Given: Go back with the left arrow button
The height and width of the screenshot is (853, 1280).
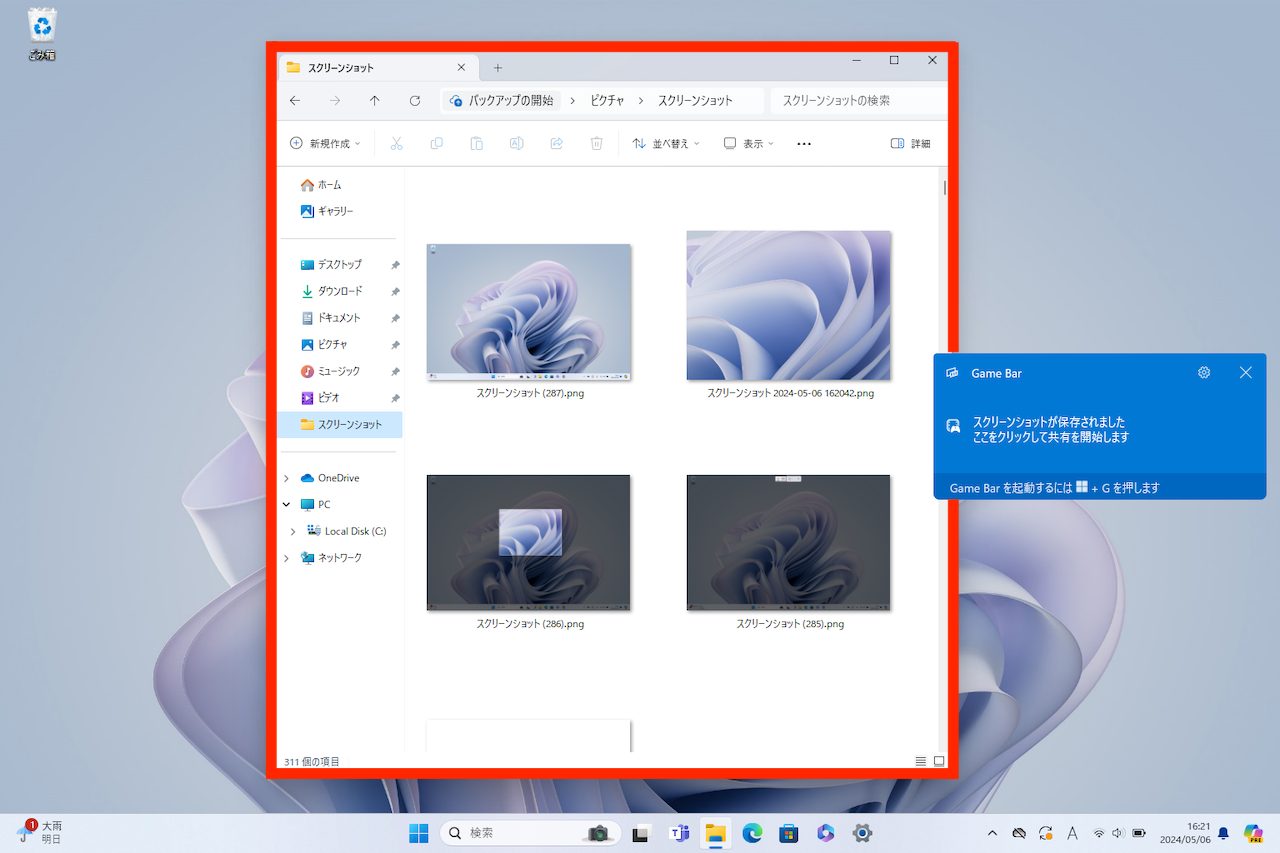Looking at the screenshot, I should coord(295,101).
